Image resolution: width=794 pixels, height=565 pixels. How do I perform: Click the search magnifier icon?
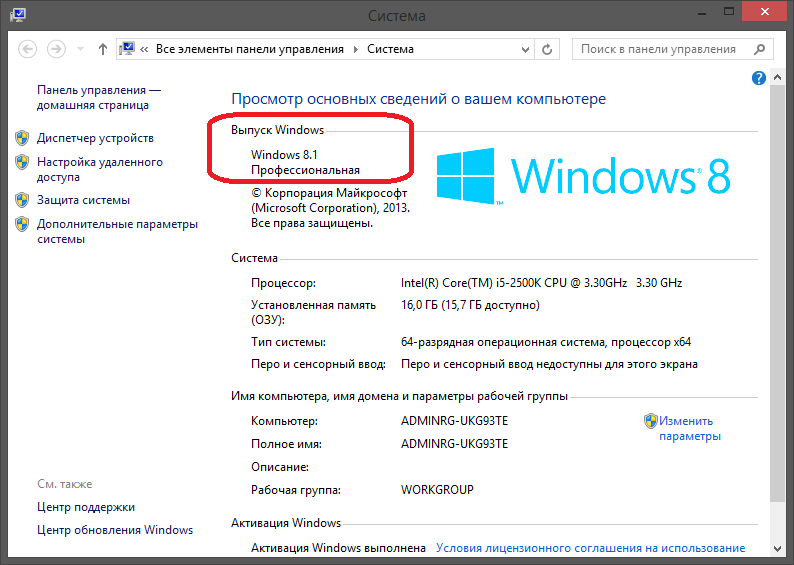pyautogui.click(x=760, y=49)
